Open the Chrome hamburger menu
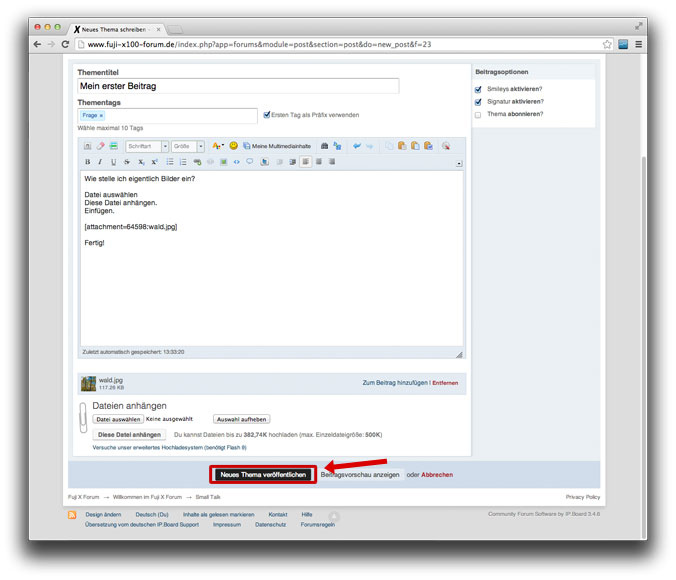 (638, 44)
